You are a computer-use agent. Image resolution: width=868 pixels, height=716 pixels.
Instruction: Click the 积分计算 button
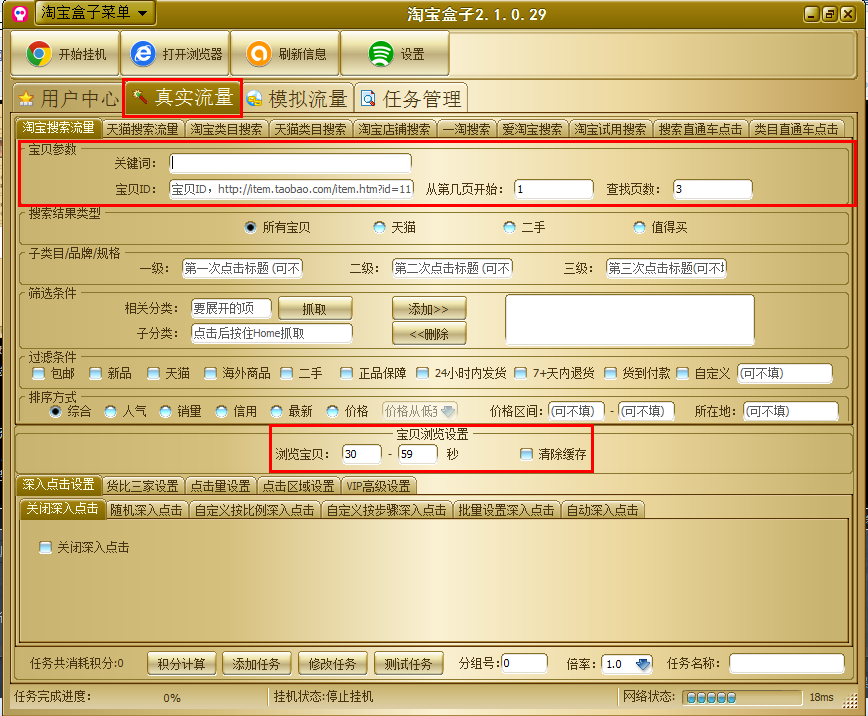pos(182,663)
